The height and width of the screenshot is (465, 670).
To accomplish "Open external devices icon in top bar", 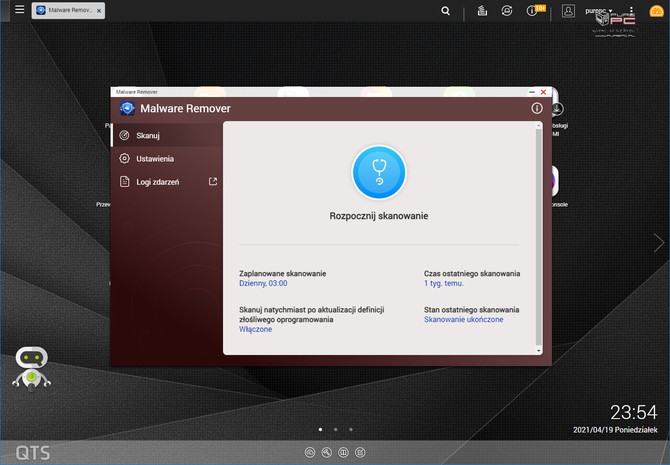I will [x=506, y=11].
